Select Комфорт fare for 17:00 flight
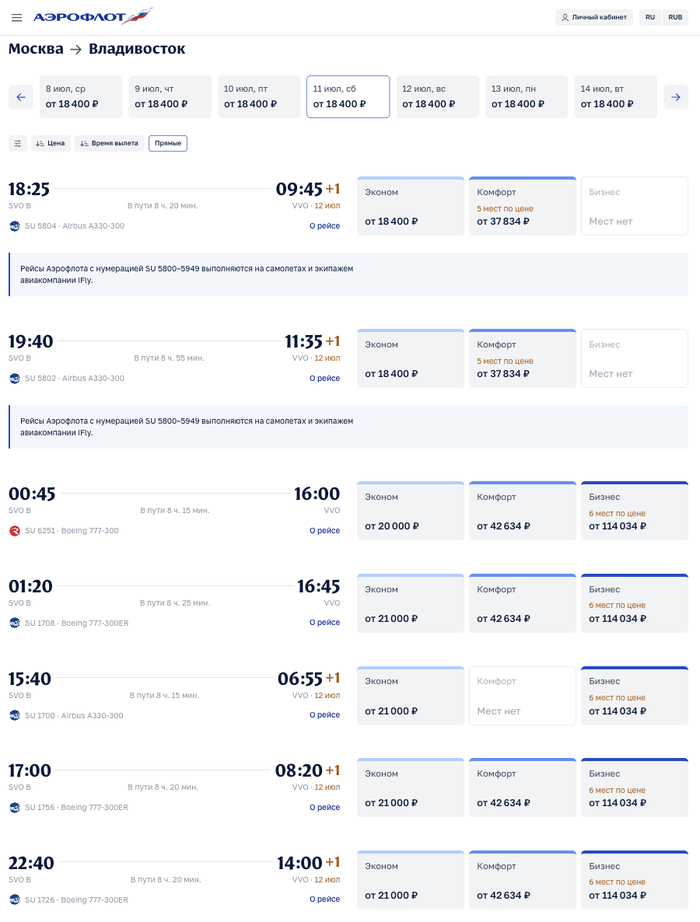Image resolution: width=700 pixels, height=922 pixels. tap(522, 788)
